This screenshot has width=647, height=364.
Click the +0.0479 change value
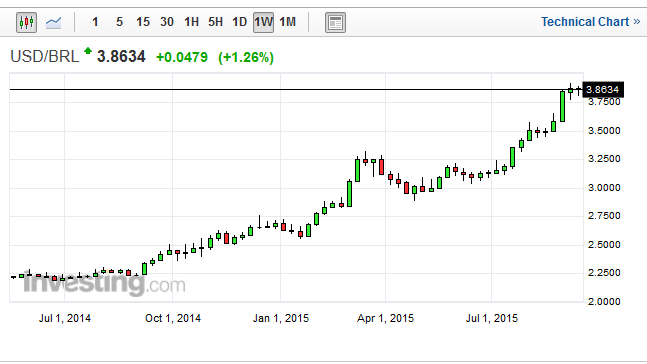tap(182, 57)
